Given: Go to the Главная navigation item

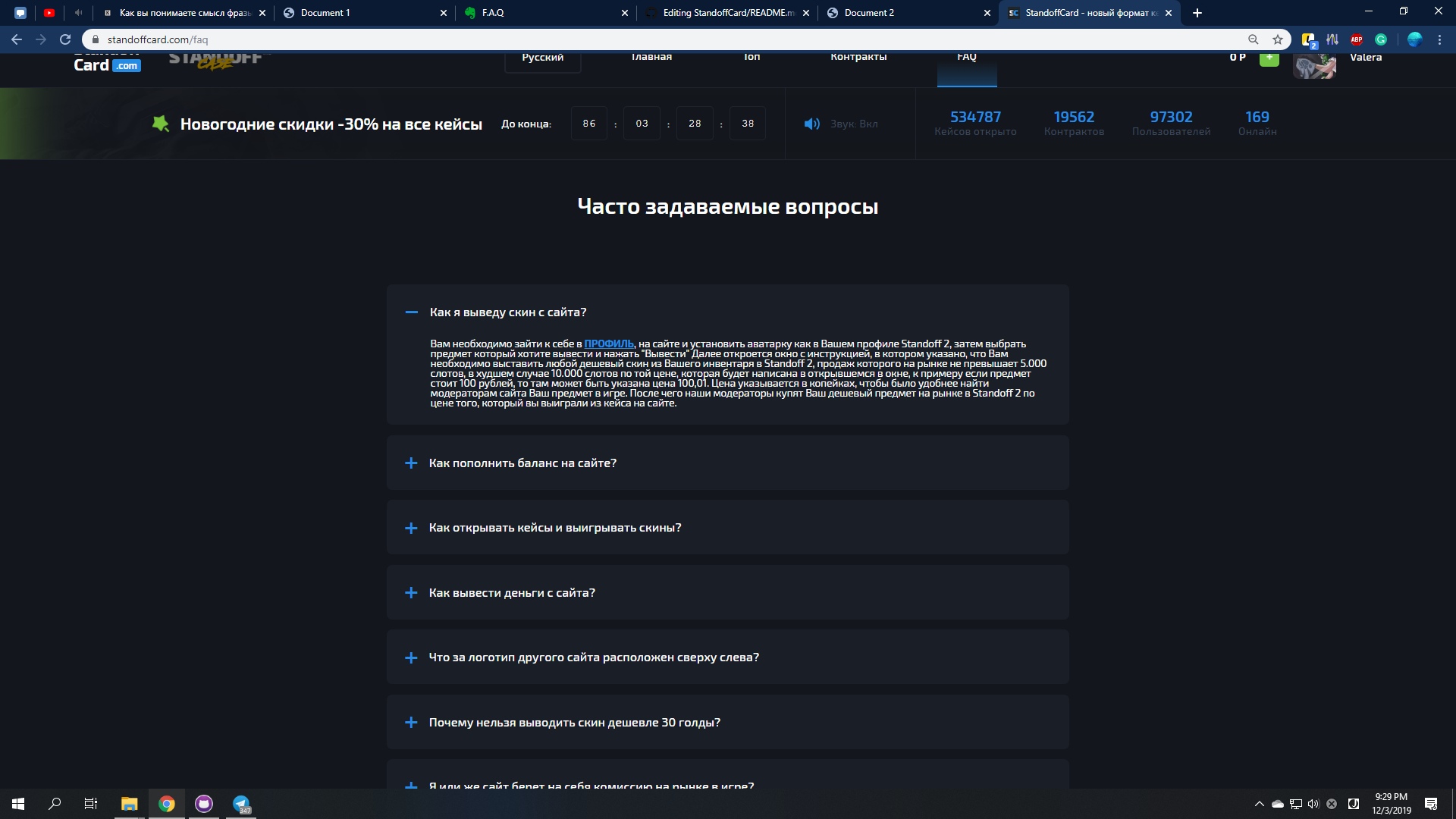Looking at the screenshot, I should [x=651, y=58].
